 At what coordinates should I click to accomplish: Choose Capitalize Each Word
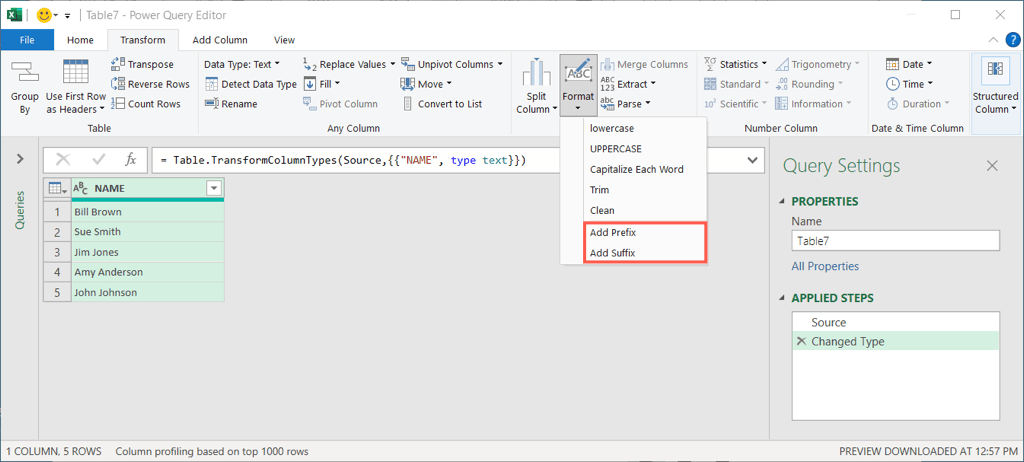coord(633,169)
